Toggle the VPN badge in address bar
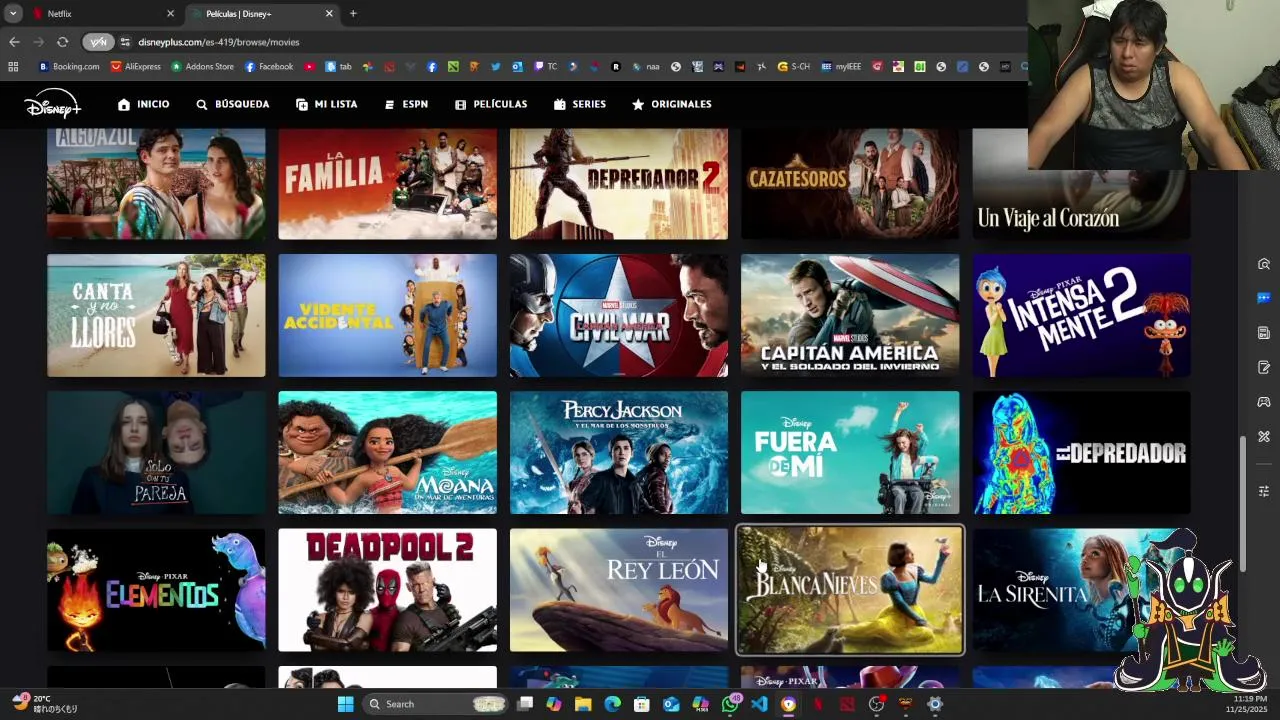 point(98,42)
